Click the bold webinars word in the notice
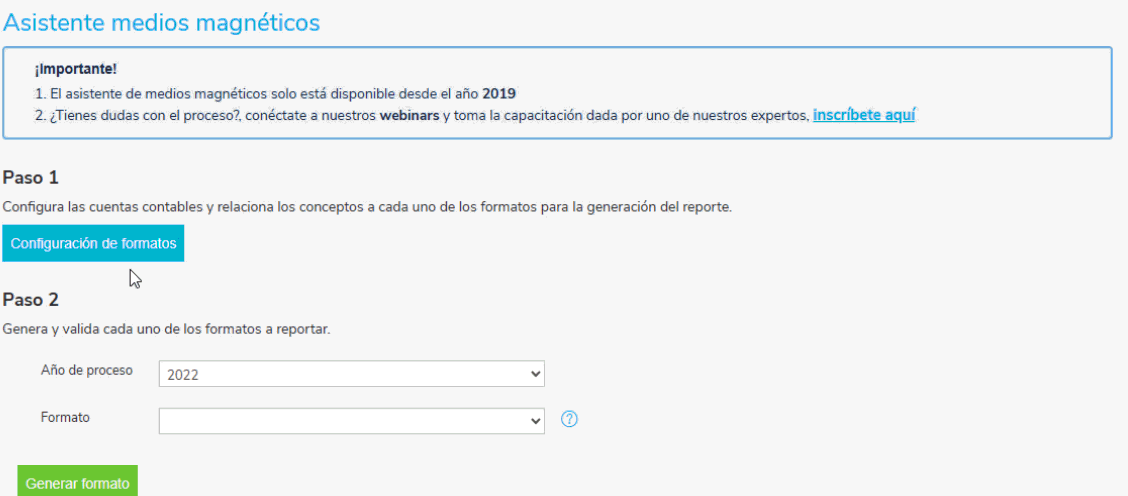Viewport: 1128px width, 496px height. click(x=409, y=116)
